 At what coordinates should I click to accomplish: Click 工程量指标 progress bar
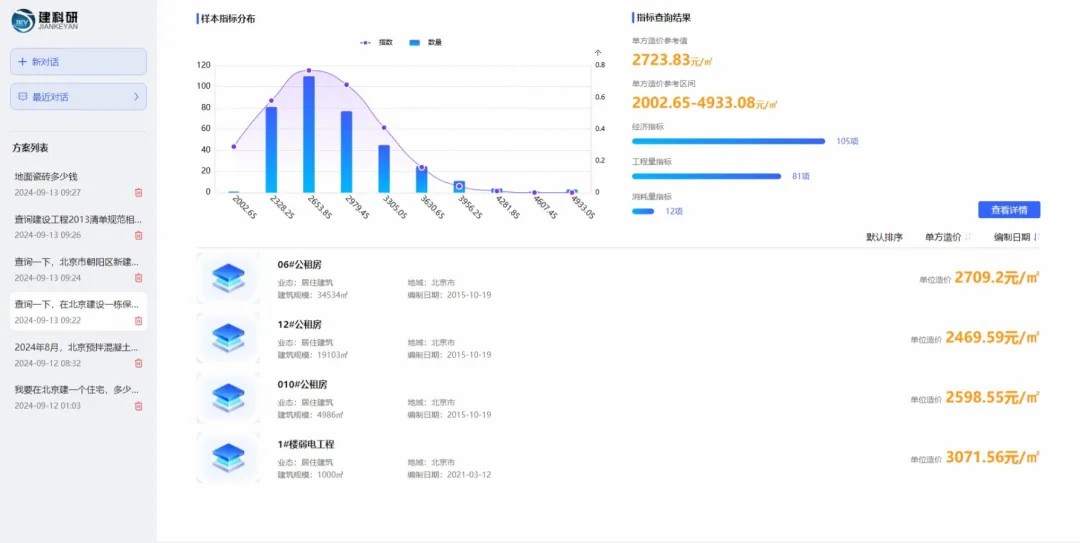[707, 176]
